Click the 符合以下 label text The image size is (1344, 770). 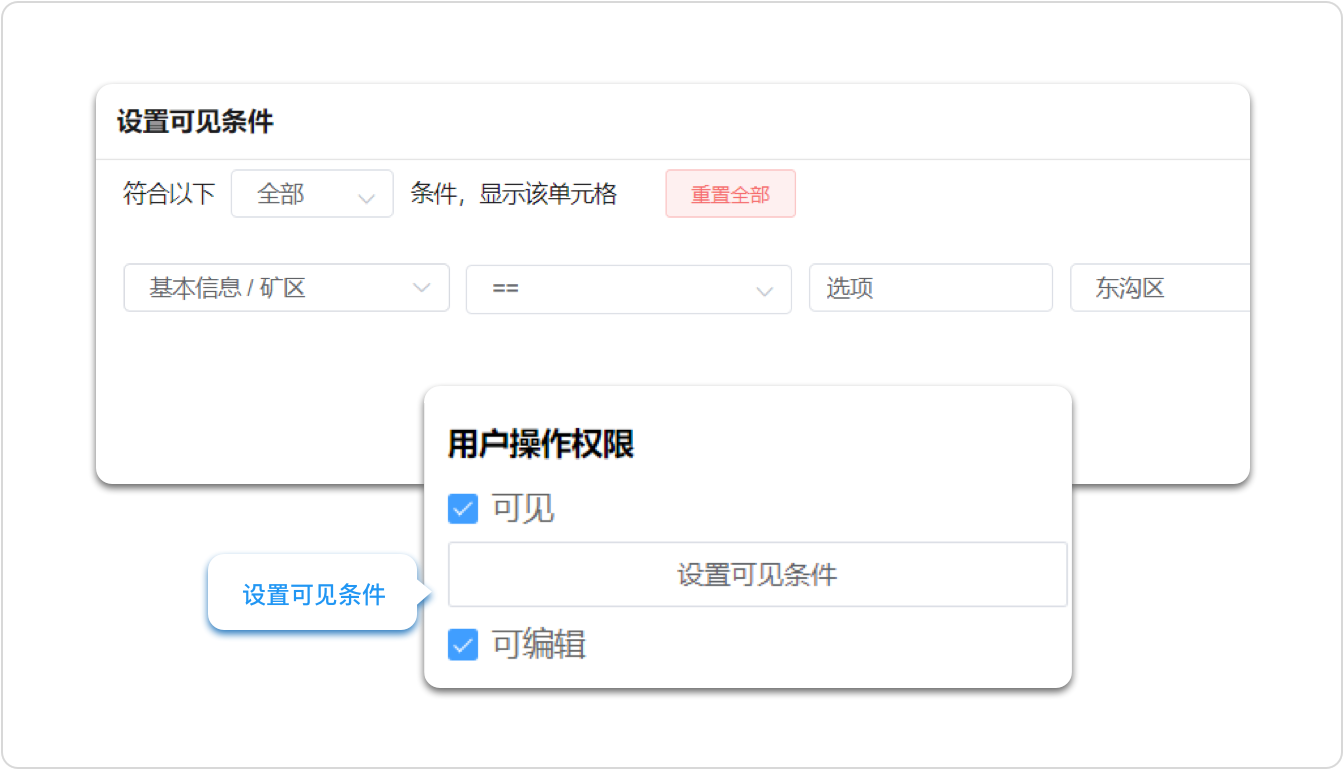coord(169,194)
